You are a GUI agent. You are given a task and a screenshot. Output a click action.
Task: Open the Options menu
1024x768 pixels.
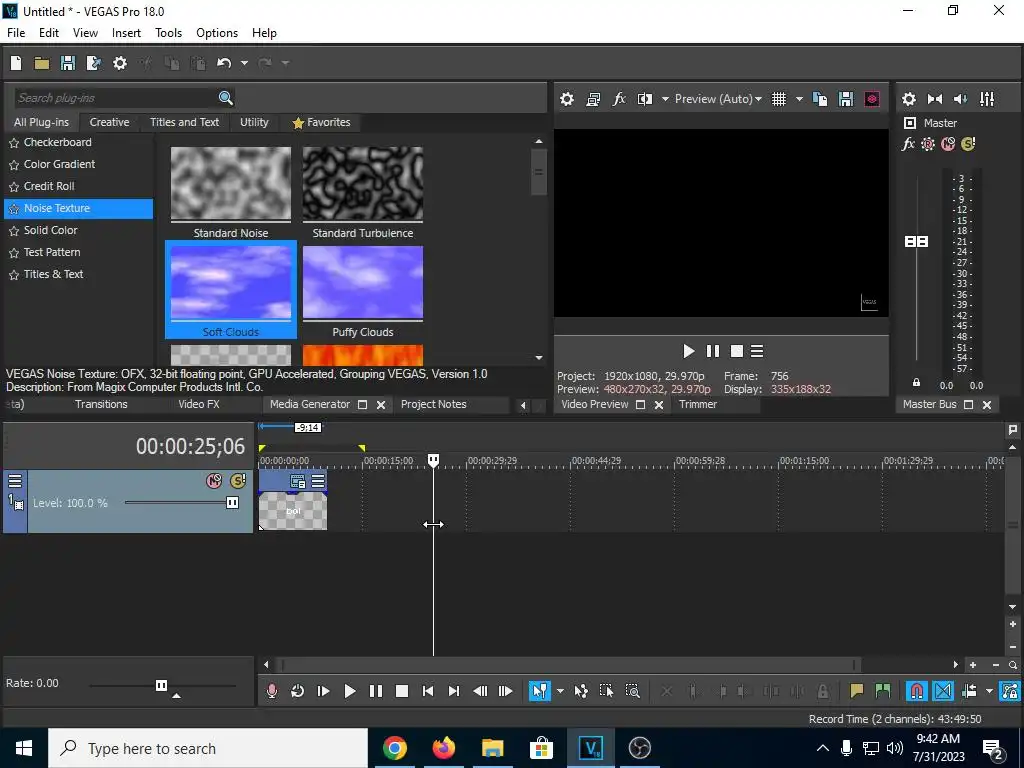coord(217,33)
